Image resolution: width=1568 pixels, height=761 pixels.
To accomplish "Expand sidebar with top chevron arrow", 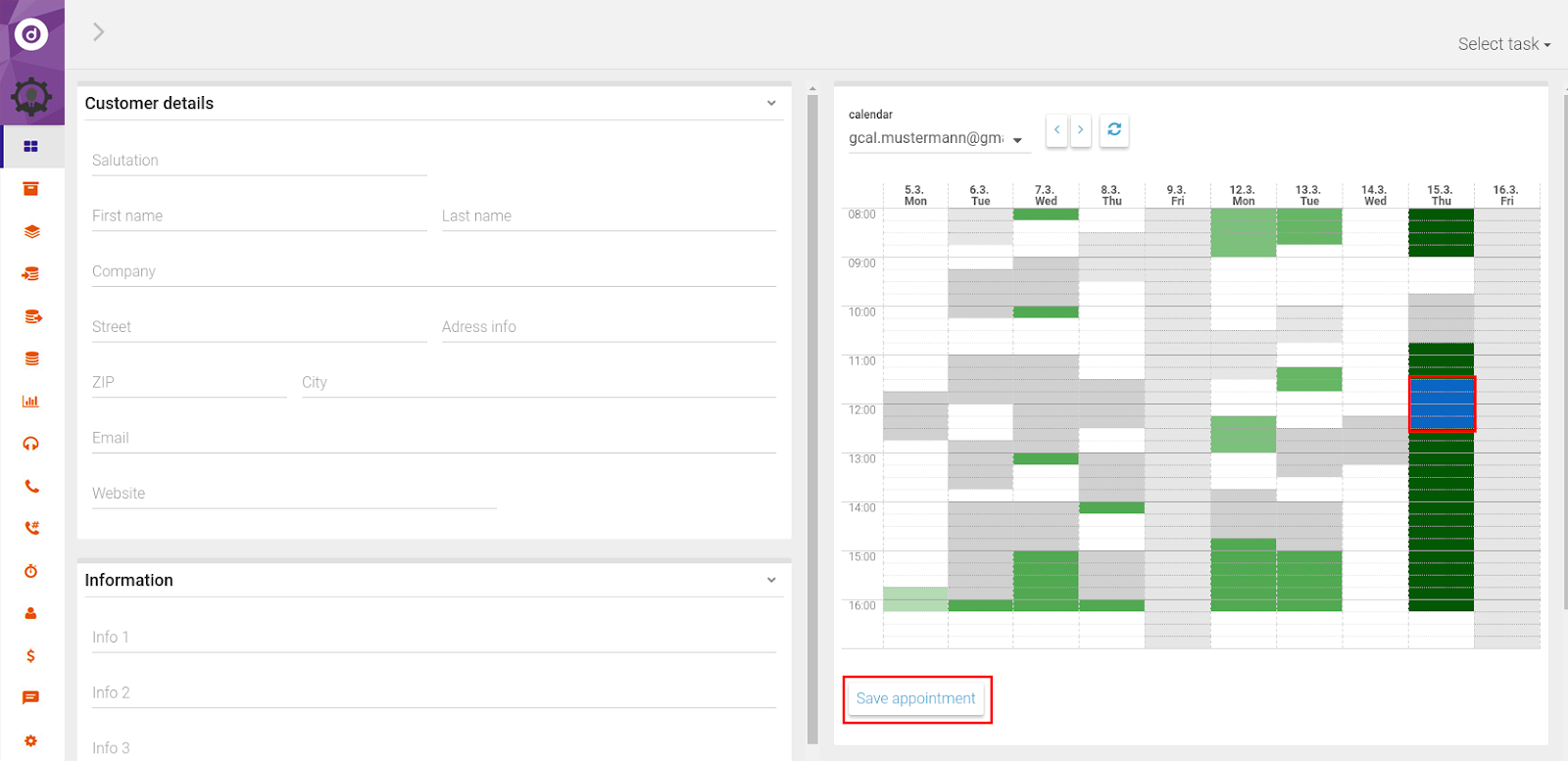I will click(x=98, y=32).
